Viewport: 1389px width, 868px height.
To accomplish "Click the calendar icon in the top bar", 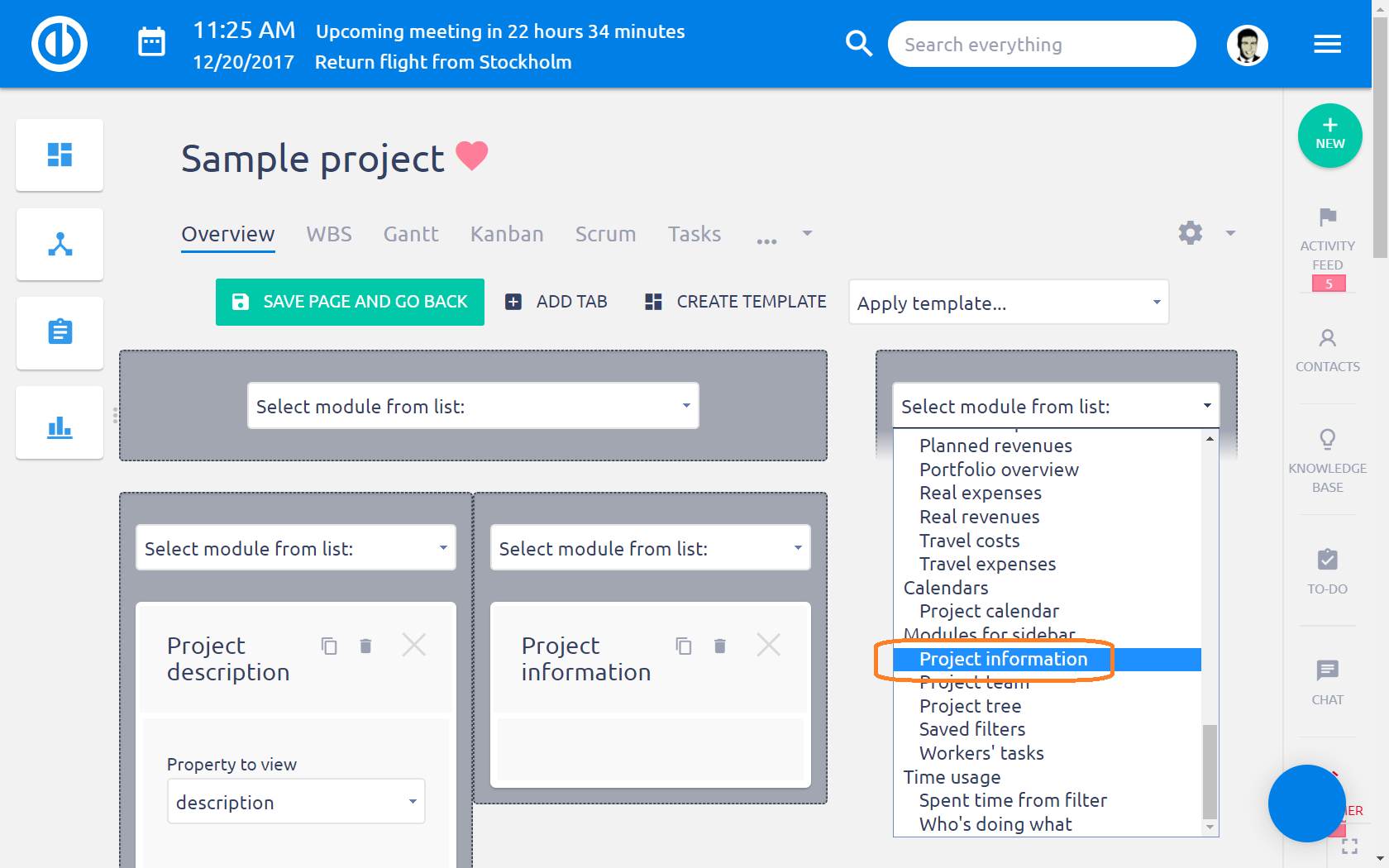I will click(151, 41).
